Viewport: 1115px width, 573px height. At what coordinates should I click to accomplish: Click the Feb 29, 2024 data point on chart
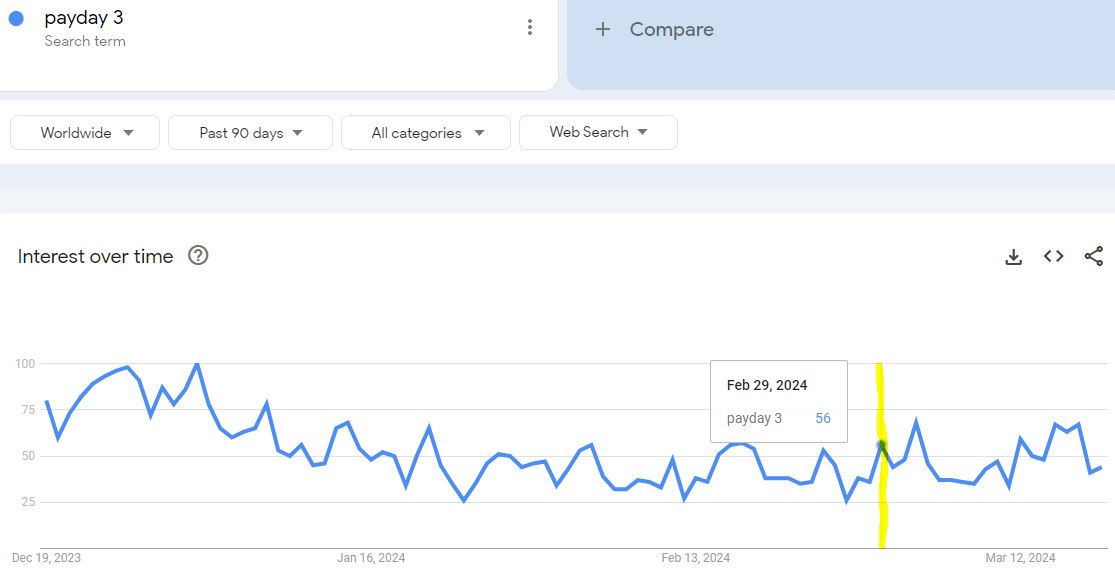[x=882, y=445]
